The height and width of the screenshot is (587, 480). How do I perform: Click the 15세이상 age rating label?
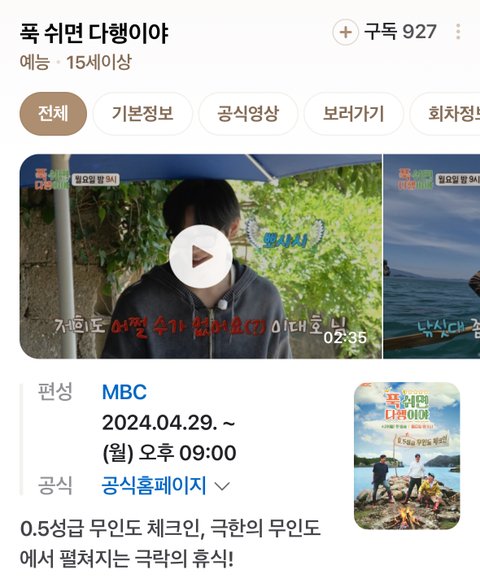pos(99,63)
